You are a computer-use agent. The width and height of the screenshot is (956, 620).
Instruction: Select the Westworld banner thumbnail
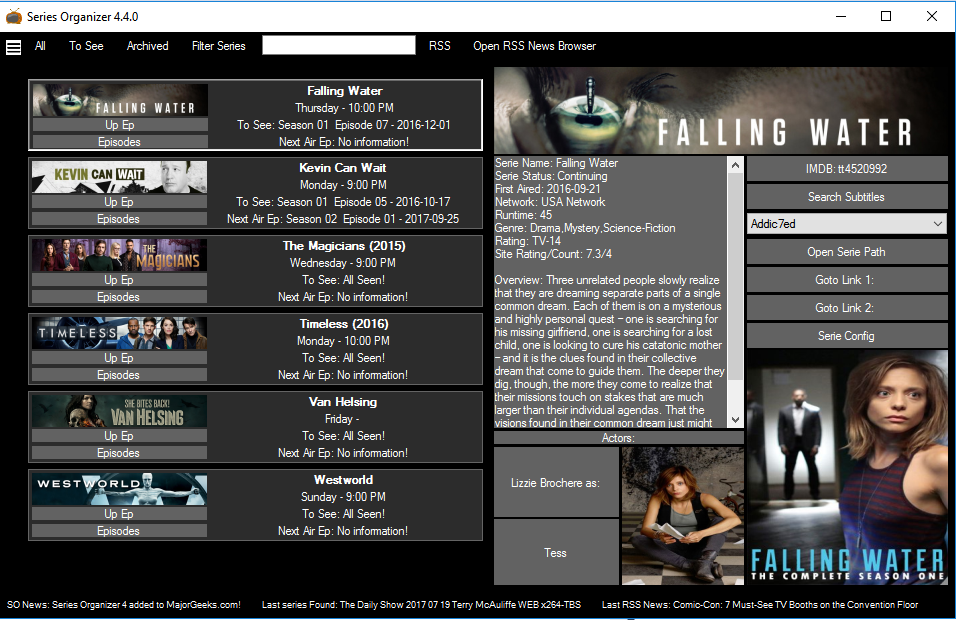coord(120,489)
